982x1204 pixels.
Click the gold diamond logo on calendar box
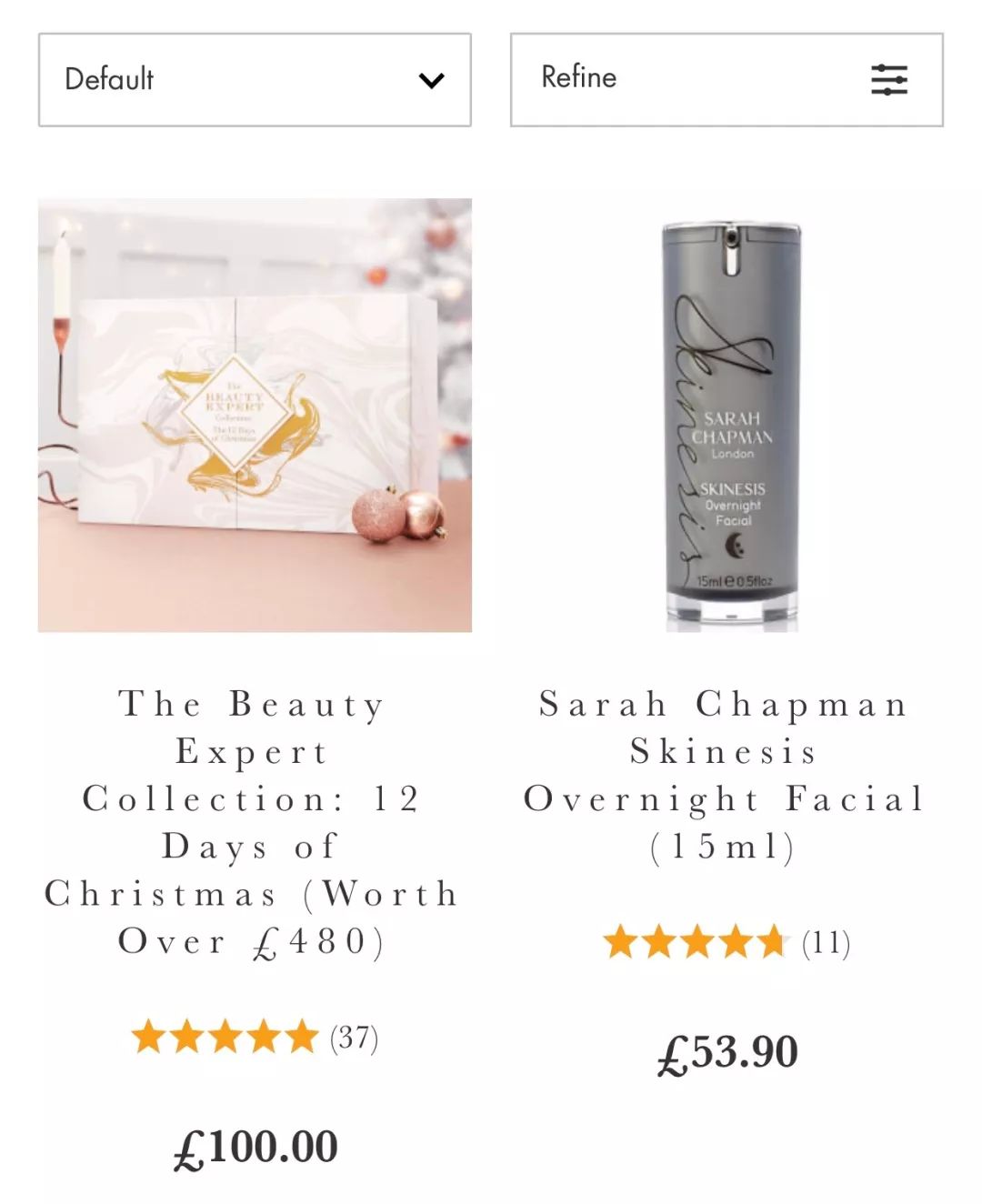click(x=235, y=414)
